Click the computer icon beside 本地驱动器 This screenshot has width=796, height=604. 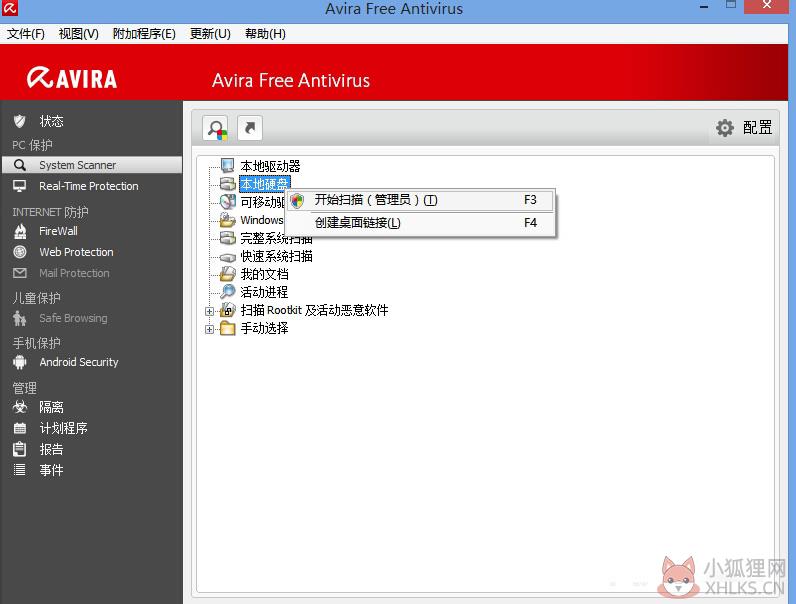click(227, 165)
